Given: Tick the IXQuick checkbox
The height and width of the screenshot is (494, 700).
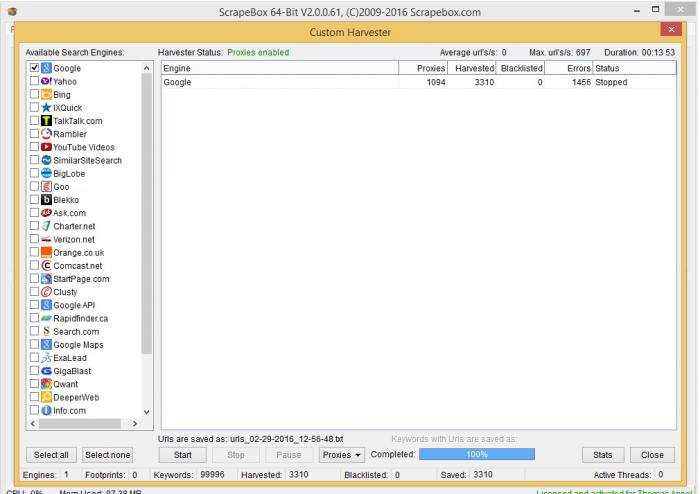Looking at the screenshot, I should tap(34, 108).
